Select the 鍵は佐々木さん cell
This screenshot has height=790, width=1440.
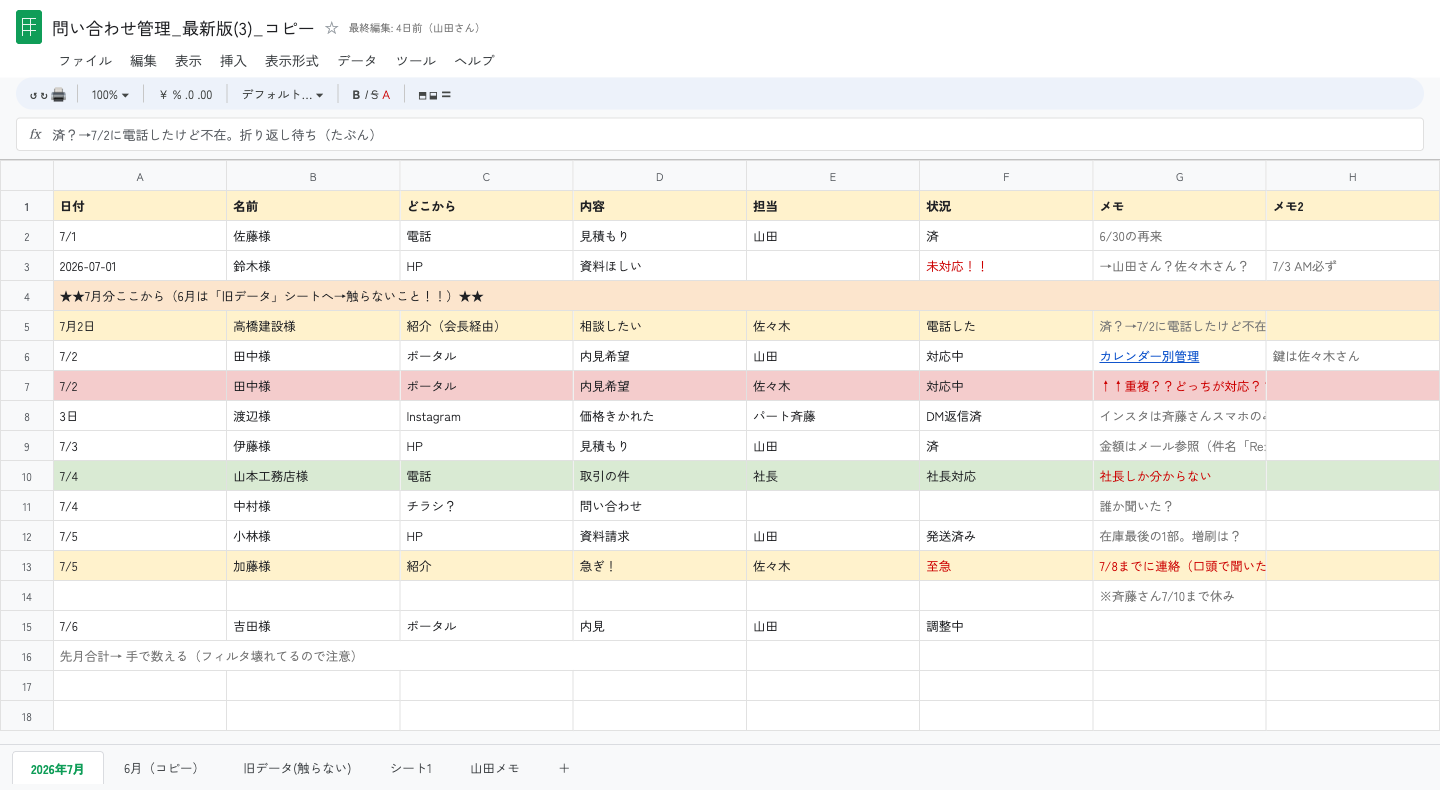pyautogui.click(x=1353, y=356)
